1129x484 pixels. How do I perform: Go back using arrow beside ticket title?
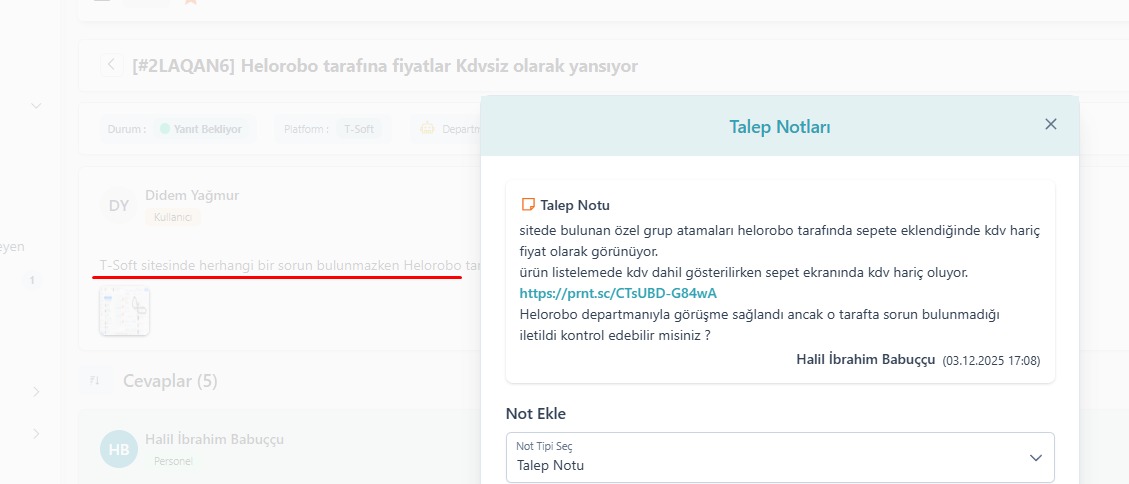tap(111, 65)
